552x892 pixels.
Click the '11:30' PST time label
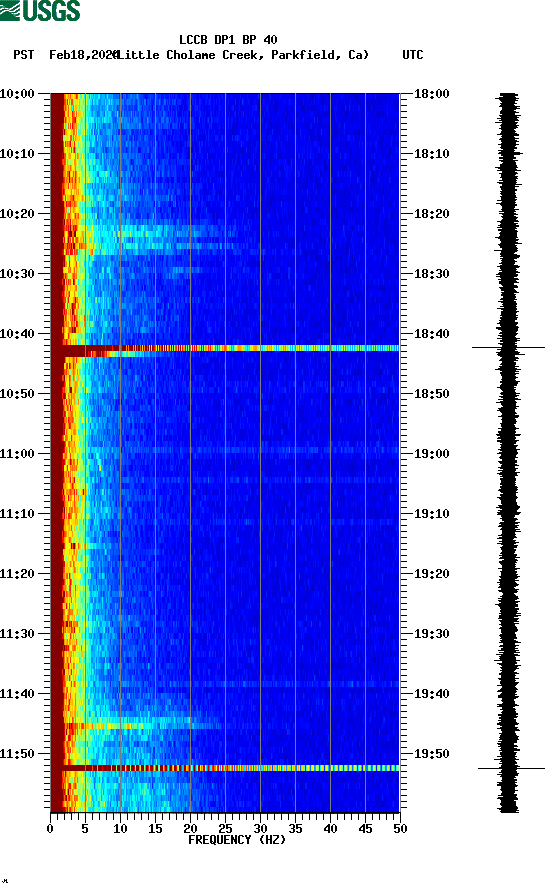tap(17, 634)
